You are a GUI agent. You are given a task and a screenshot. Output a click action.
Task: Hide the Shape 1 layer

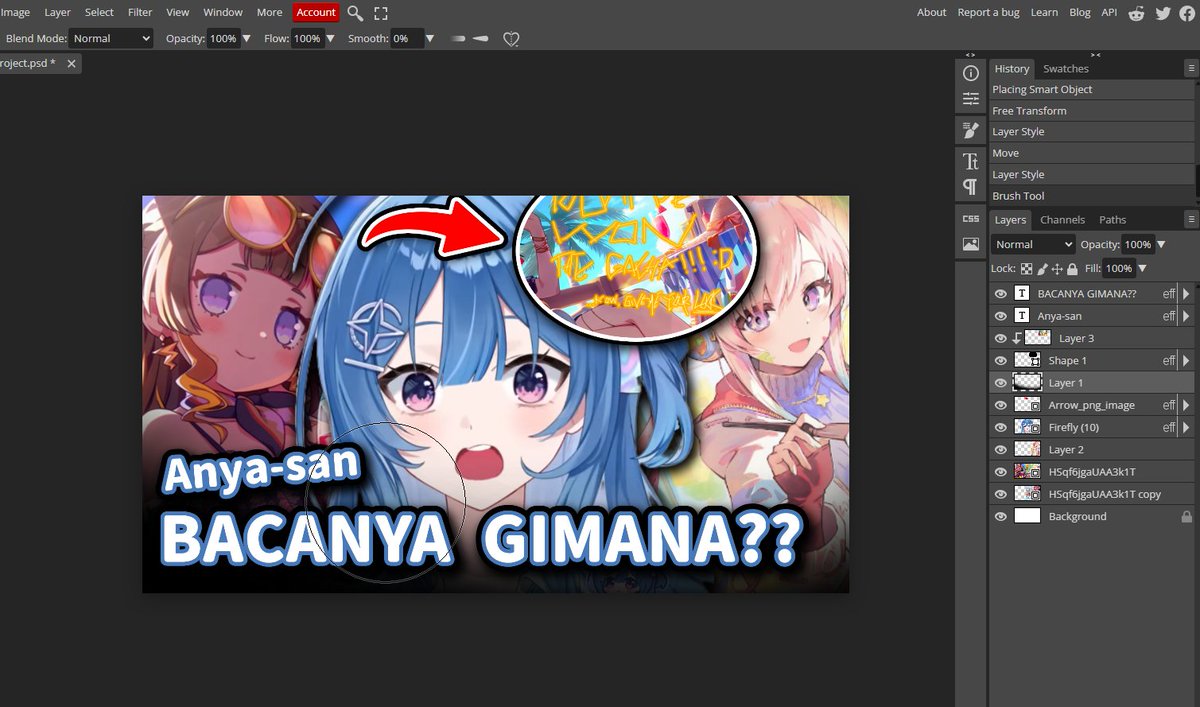1000,360
